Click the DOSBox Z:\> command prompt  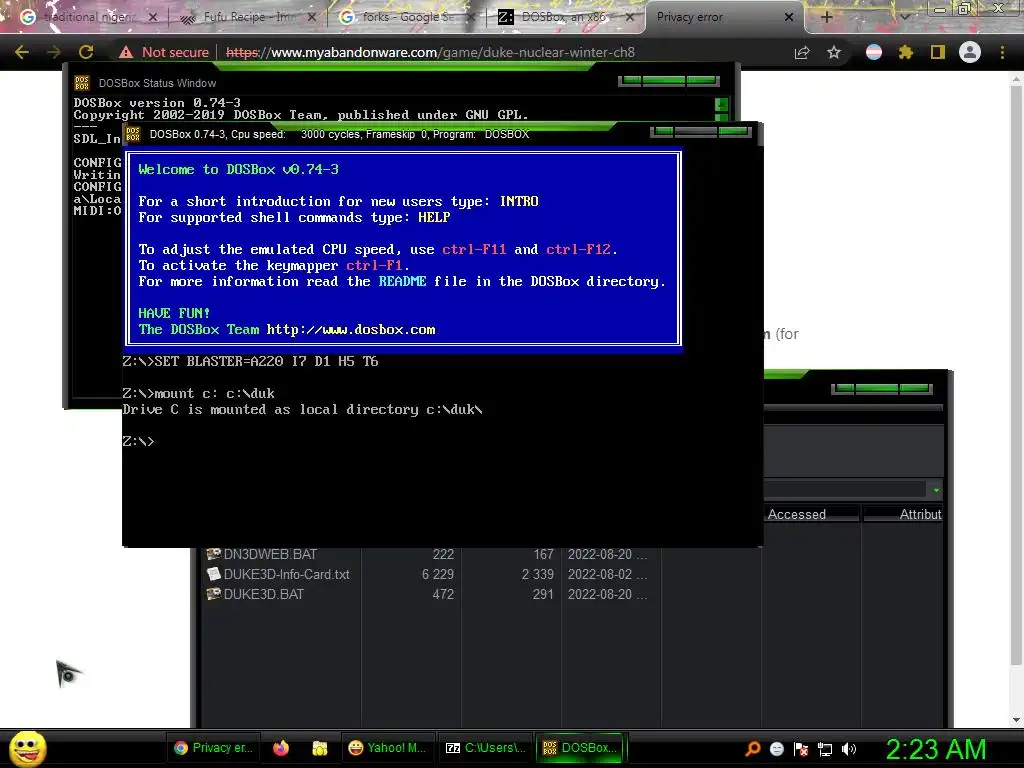[138, 441]
